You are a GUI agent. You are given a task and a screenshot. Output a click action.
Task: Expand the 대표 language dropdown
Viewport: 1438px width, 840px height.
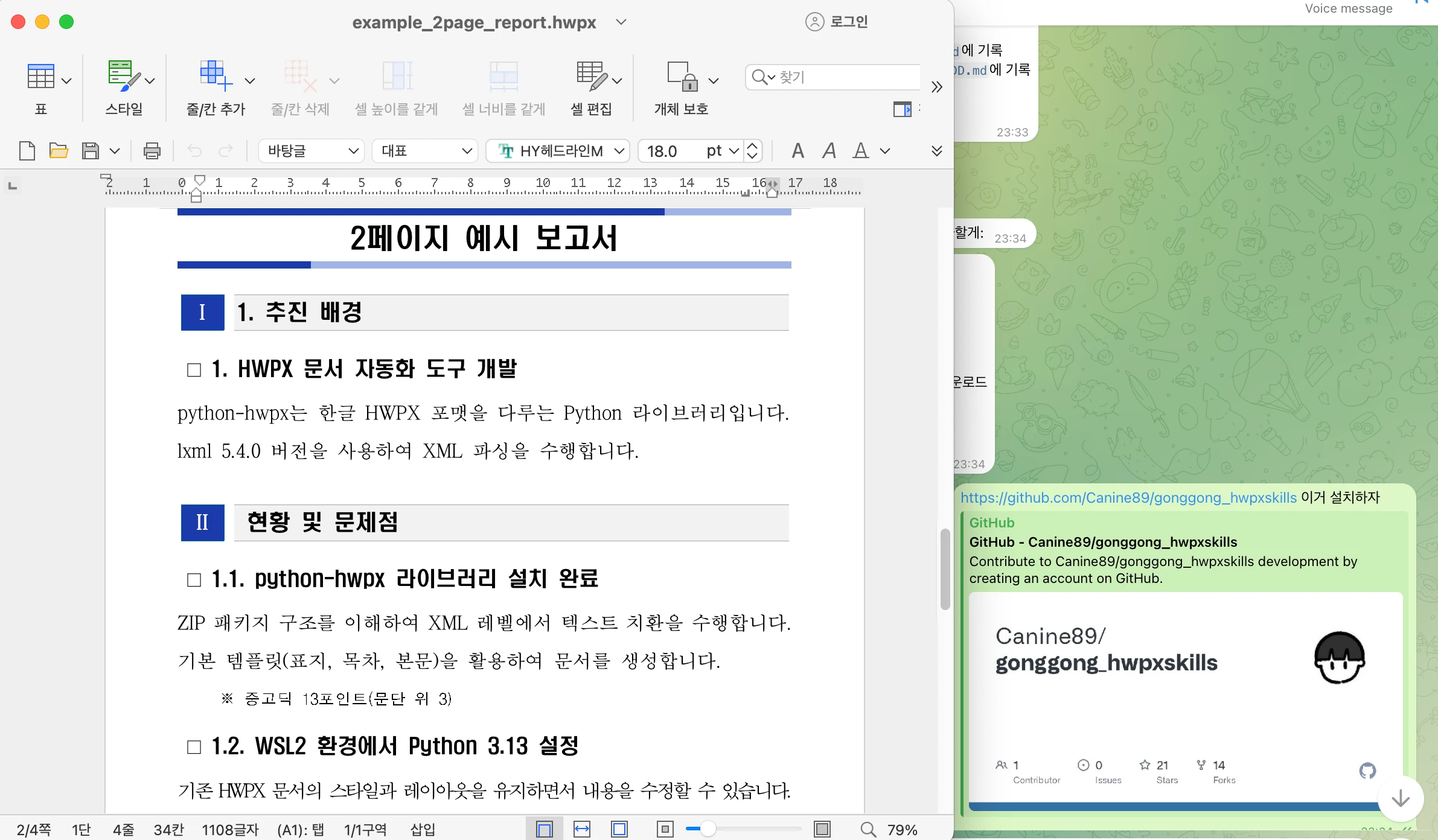(x=425, y=151)
